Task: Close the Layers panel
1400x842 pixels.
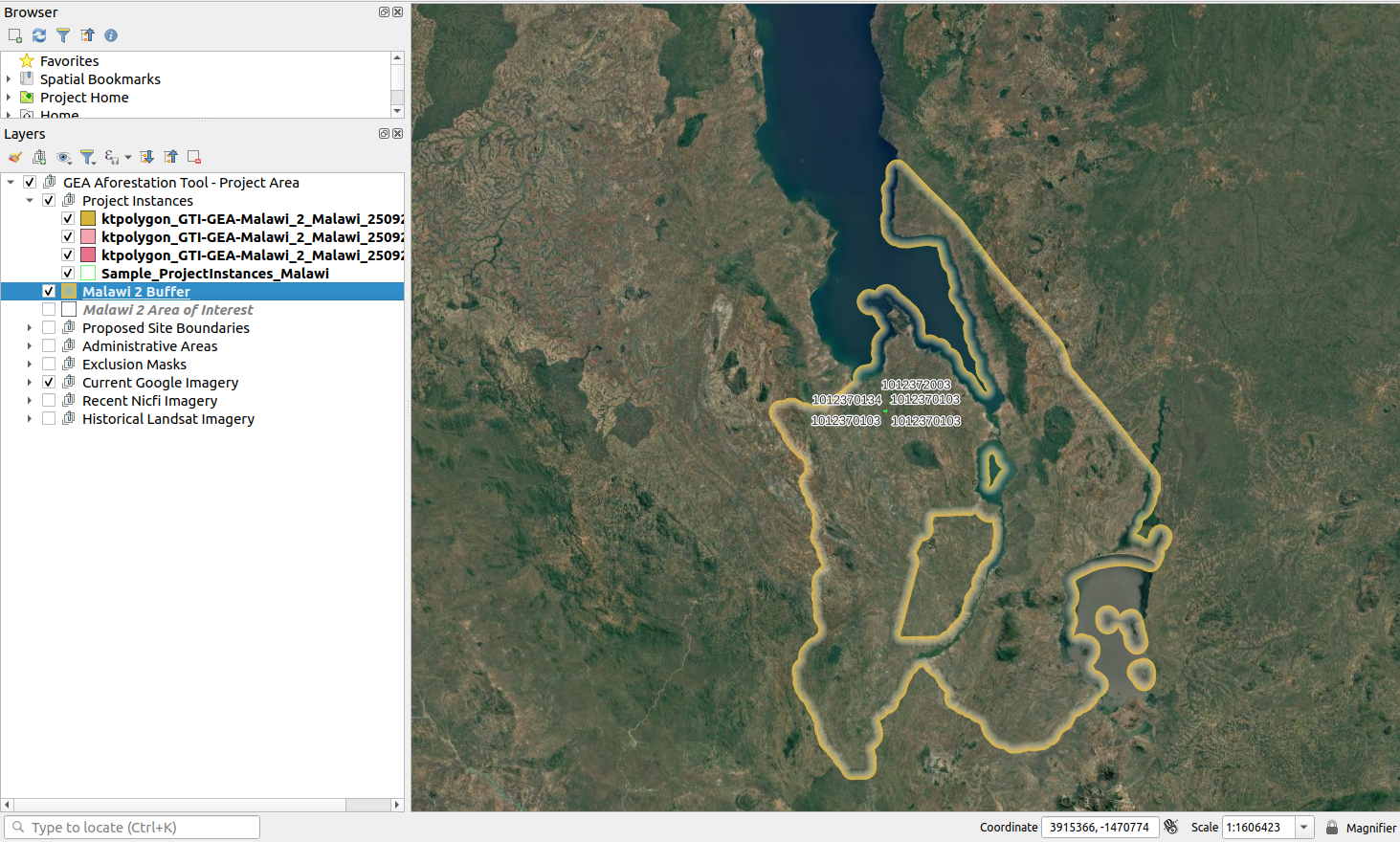Action: coord(398,134)
